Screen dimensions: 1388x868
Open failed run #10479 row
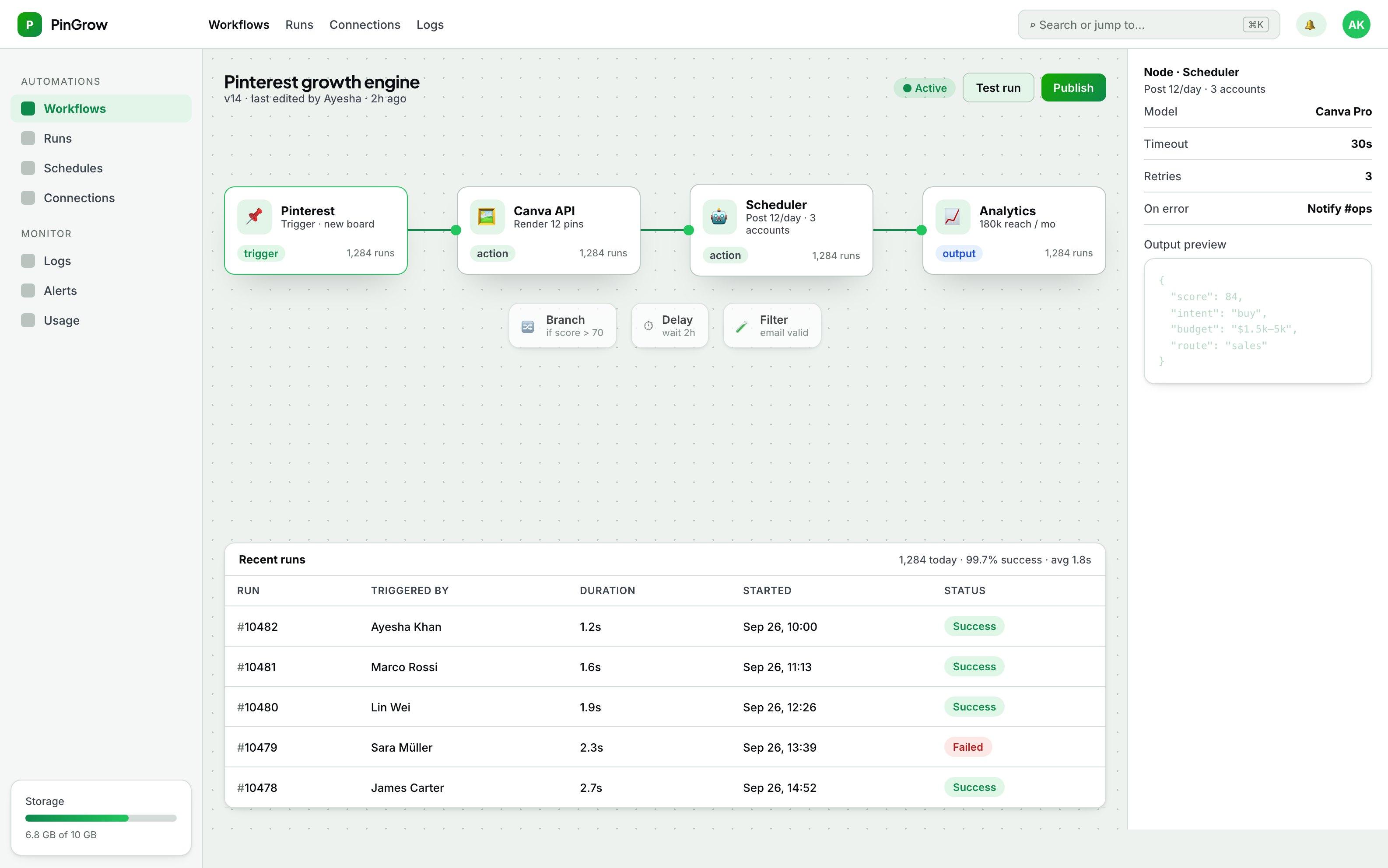[x=665, y=747]
